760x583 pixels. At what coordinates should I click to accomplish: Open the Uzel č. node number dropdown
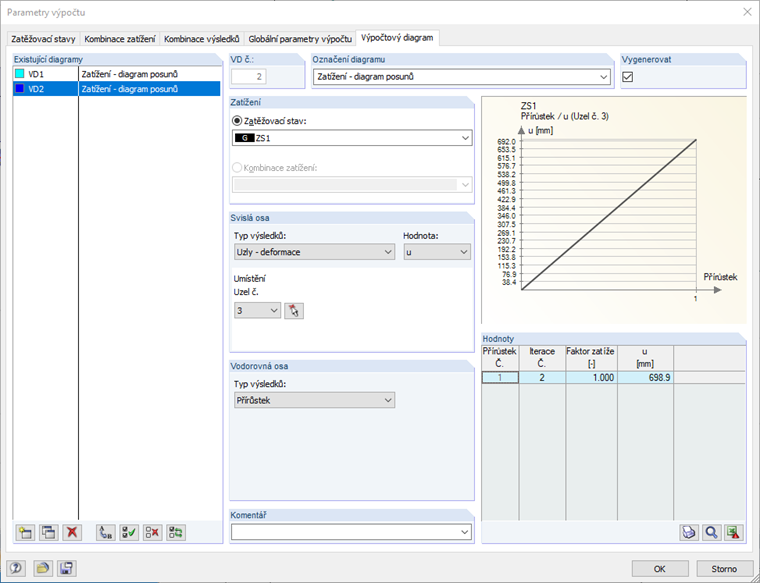click(257, 311)
